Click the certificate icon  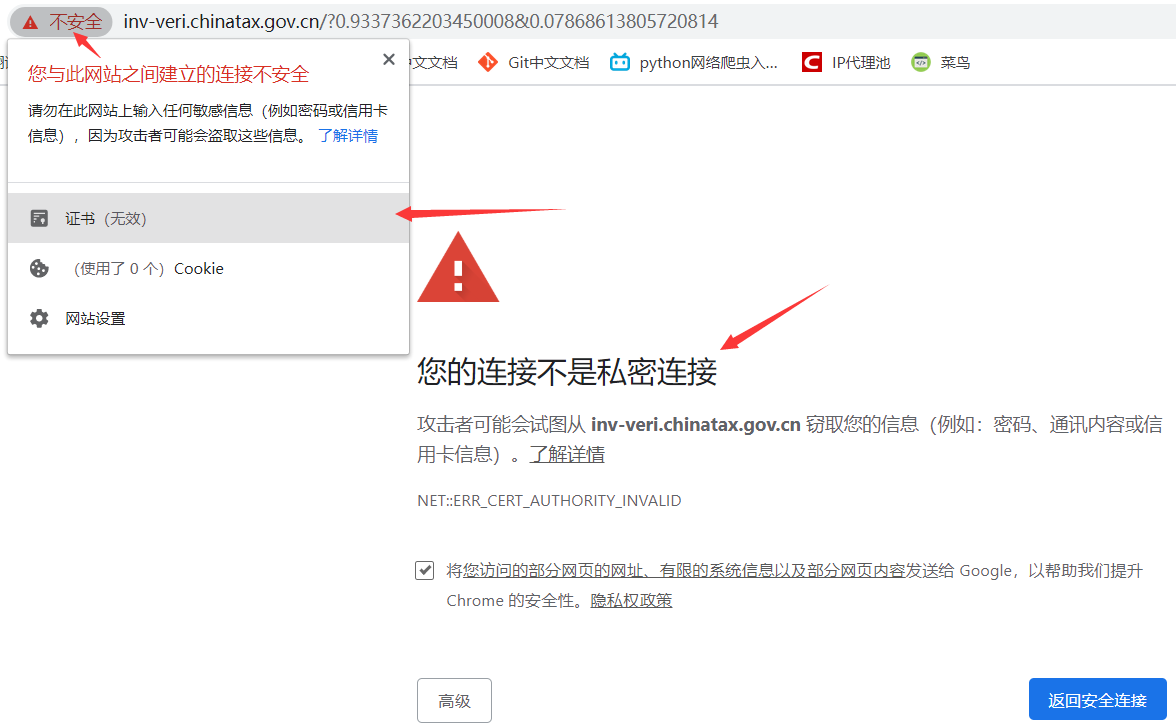click(39, 218)
